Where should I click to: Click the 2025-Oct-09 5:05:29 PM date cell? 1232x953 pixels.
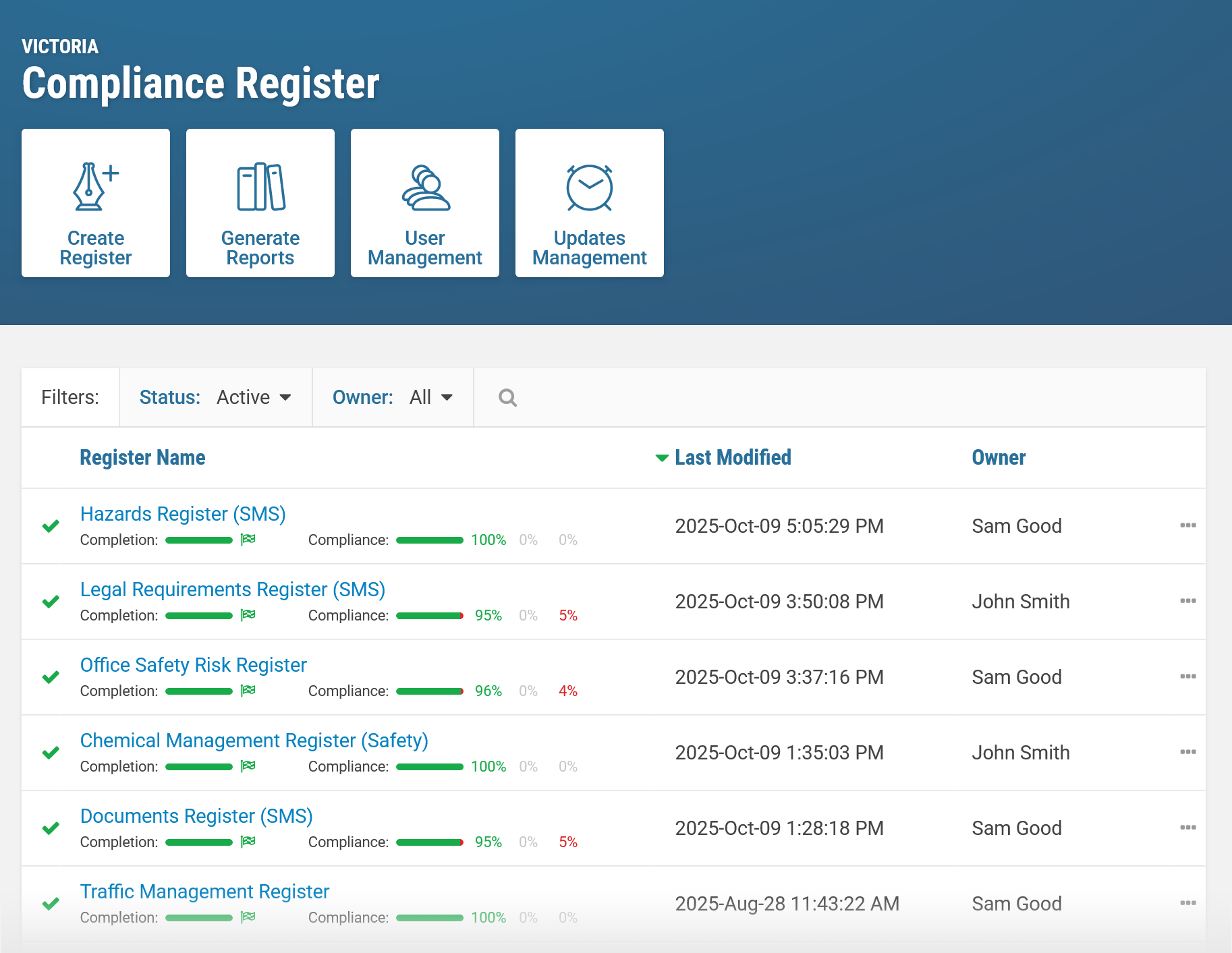(779, 526)
